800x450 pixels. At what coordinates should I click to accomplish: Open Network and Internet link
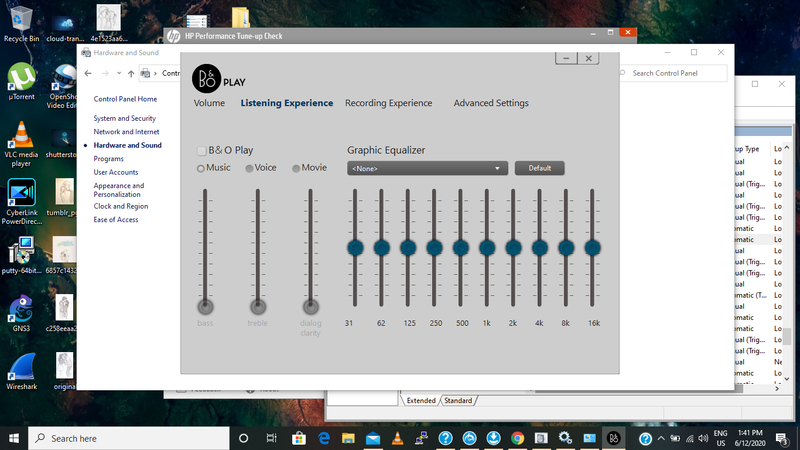(126, 132)
